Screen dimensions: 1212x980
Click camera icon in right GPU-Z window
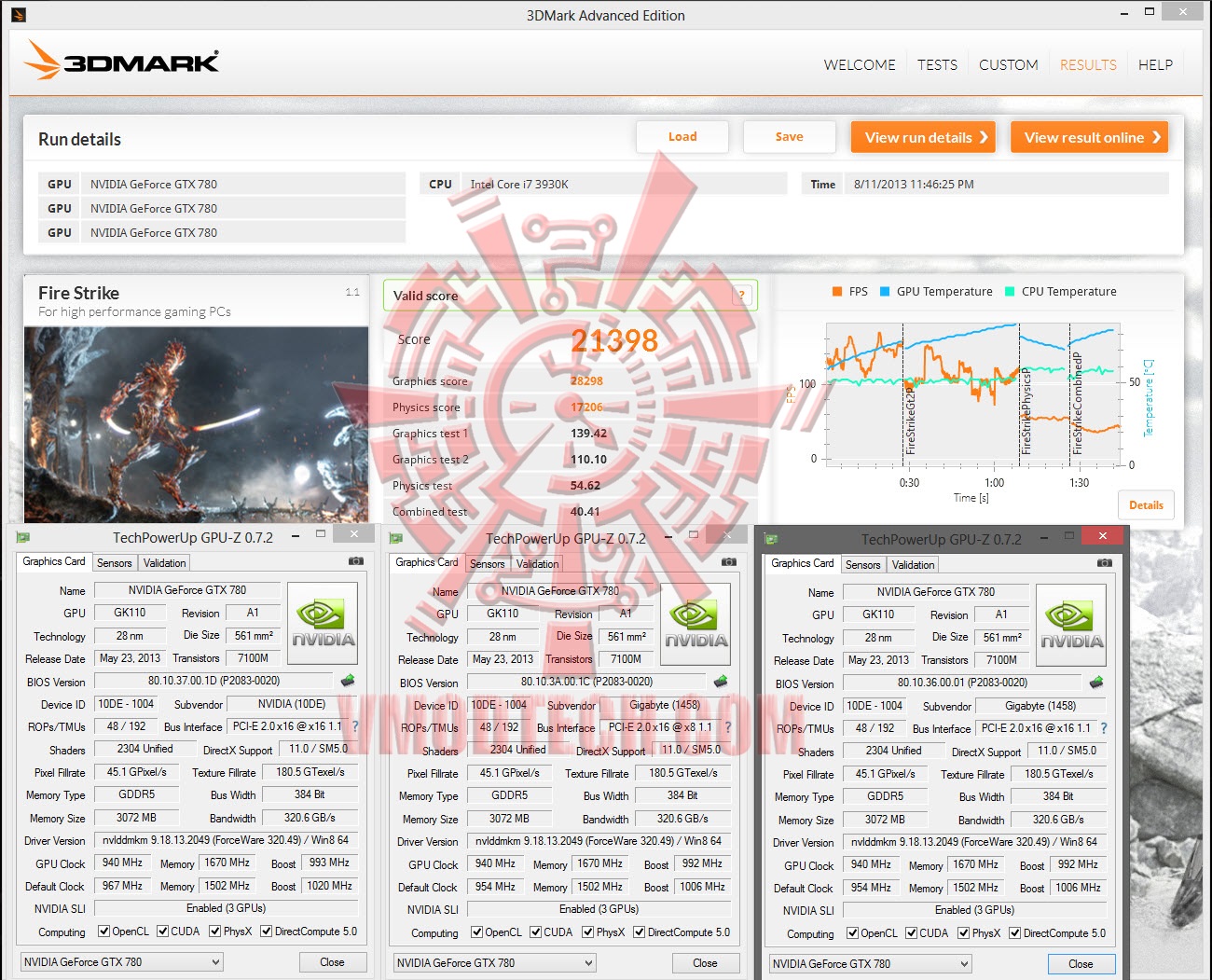[x=1105, y=563]
